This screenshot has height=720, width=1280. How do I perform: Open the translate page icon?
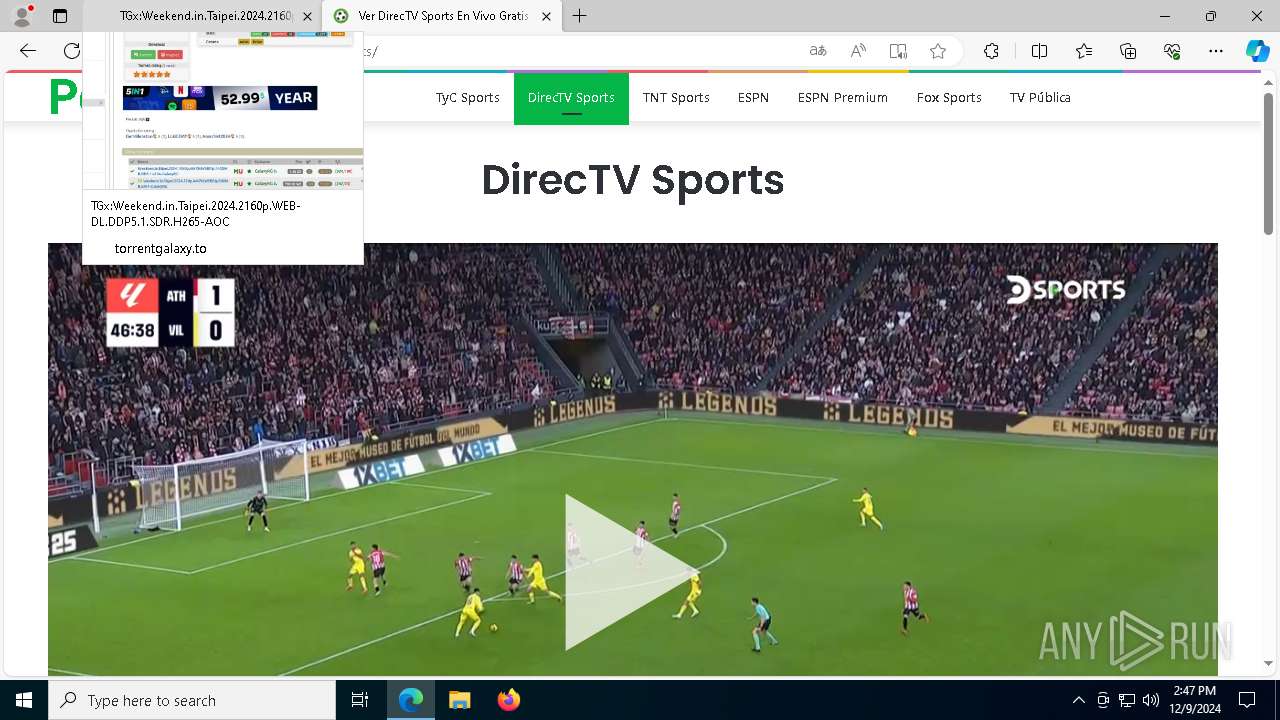pyautogui.click(x=818, y=51)
